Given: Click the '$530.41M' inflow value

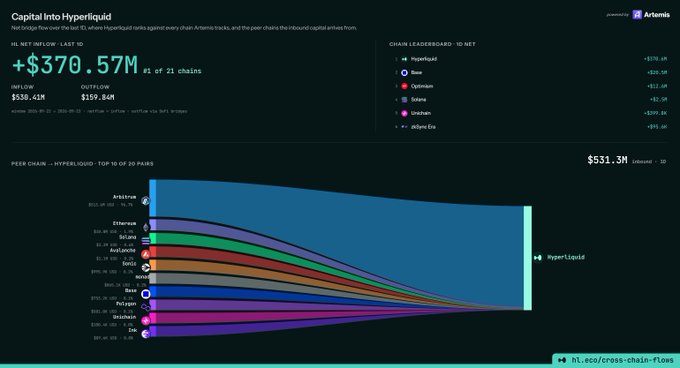Looking at the screenshot, I should coord(28,98).
